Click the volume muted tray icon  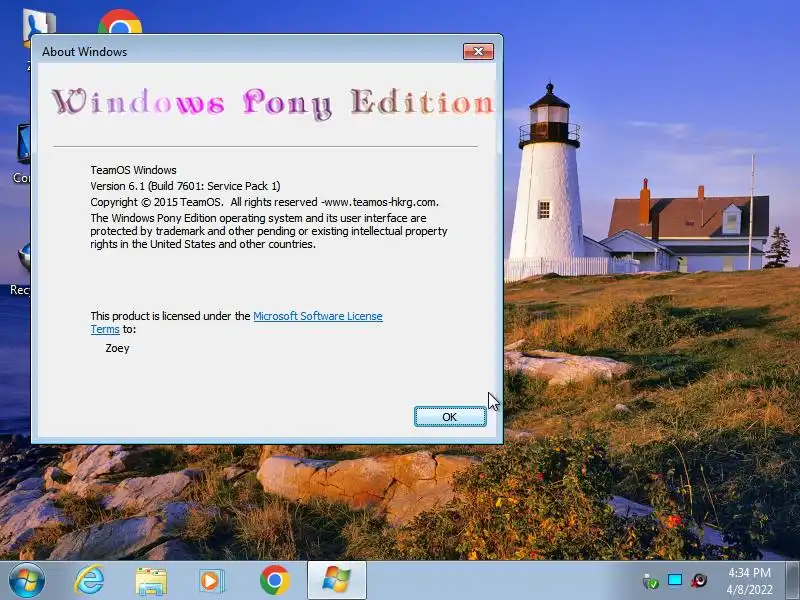699,581
